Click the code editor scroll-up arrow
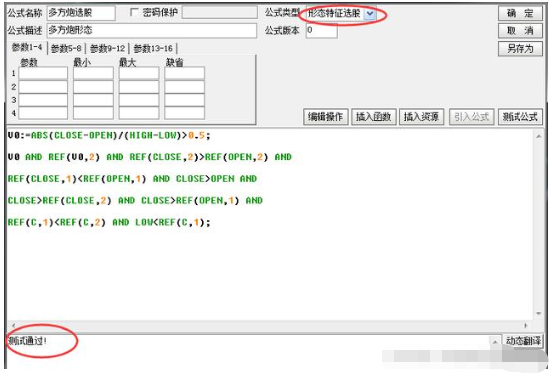The width and height of the screenshot is (552, 376). (539, 136)
